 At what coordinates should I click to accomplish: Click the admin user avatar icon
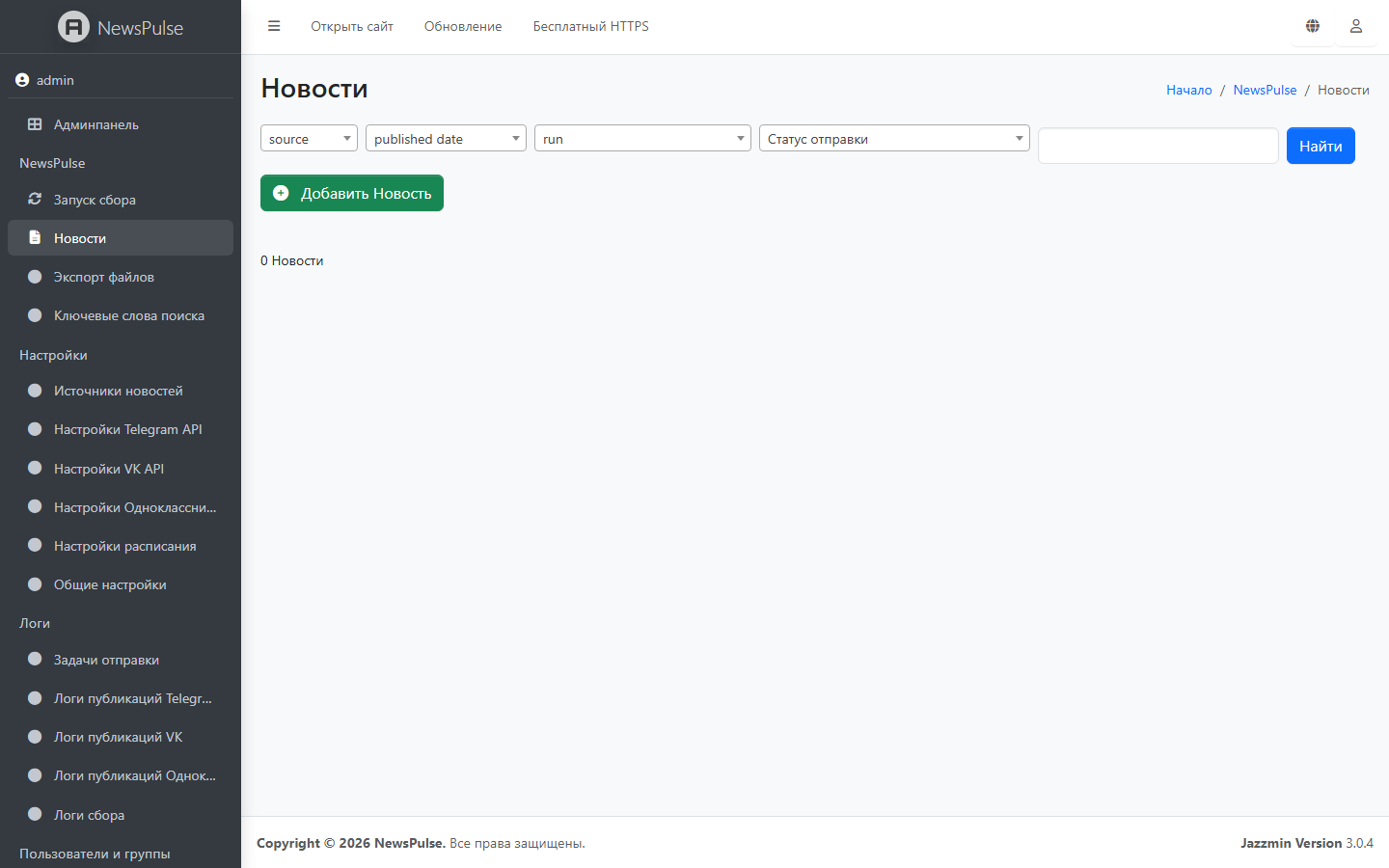point(22,80)
